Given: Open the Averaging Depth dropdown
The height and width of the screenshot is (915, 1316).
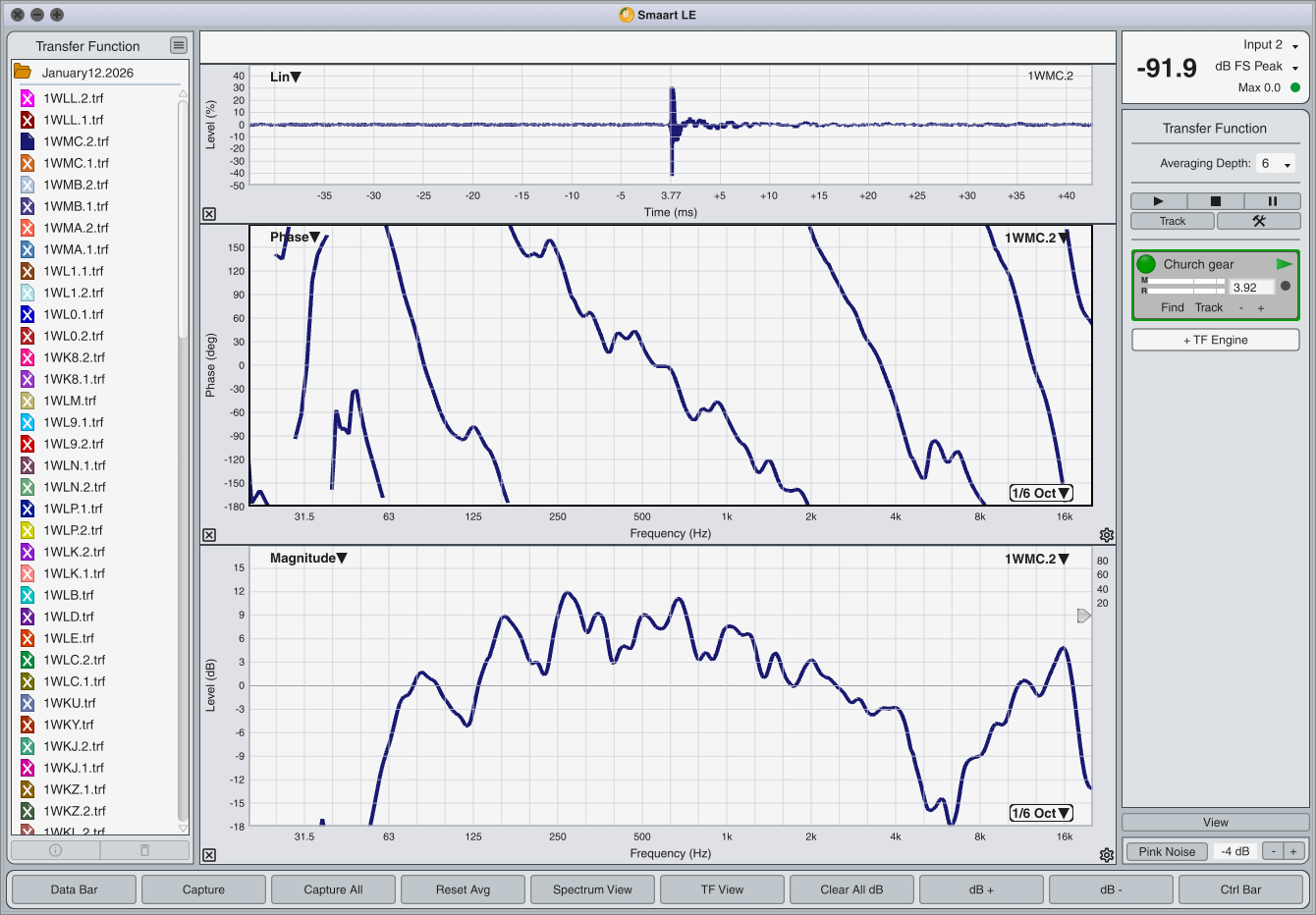Looking at the screenshot, I should pyautogui.click(x=1276, y=164).
